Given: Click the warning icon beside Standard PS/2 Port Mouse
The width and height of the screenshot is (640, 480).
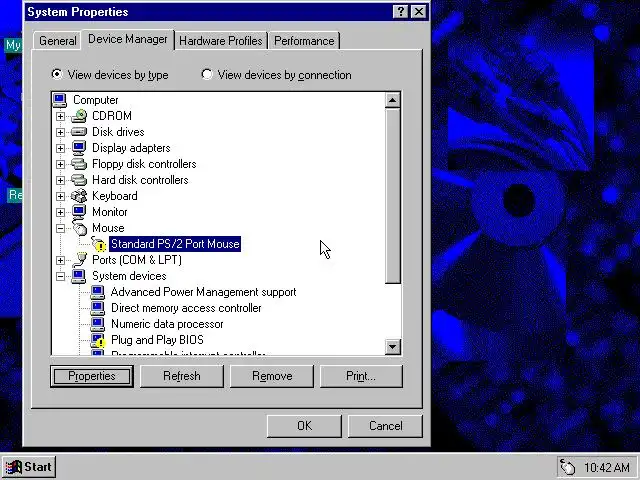Looking at the screenshot, I should (99, 244).
